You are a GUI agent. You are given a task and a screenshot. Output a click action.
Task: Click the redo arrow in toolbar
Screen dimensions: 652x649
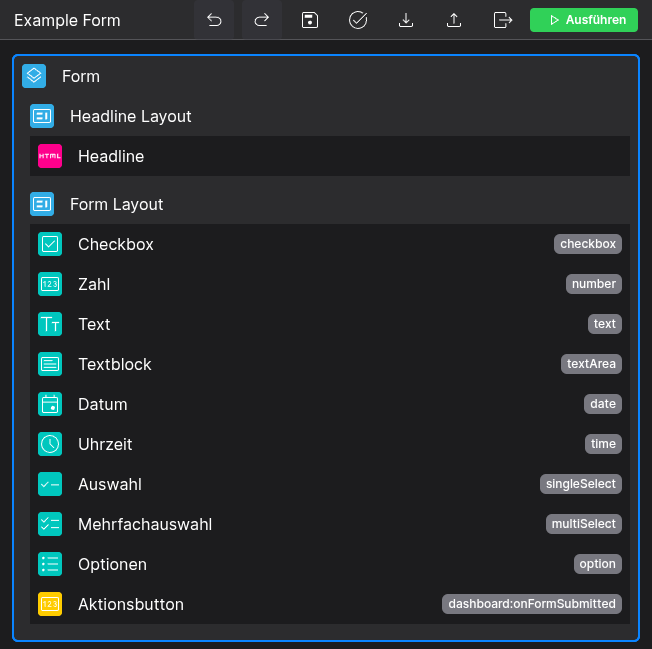pyautogui.click(x=262, y=20)
